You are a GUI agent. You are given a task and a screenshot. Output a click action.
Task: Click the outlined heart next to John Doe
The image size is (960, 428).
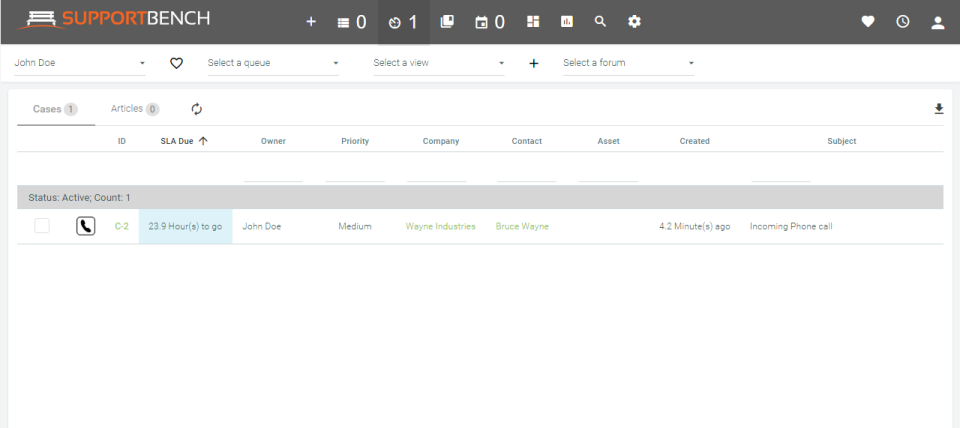coord(176,63)
